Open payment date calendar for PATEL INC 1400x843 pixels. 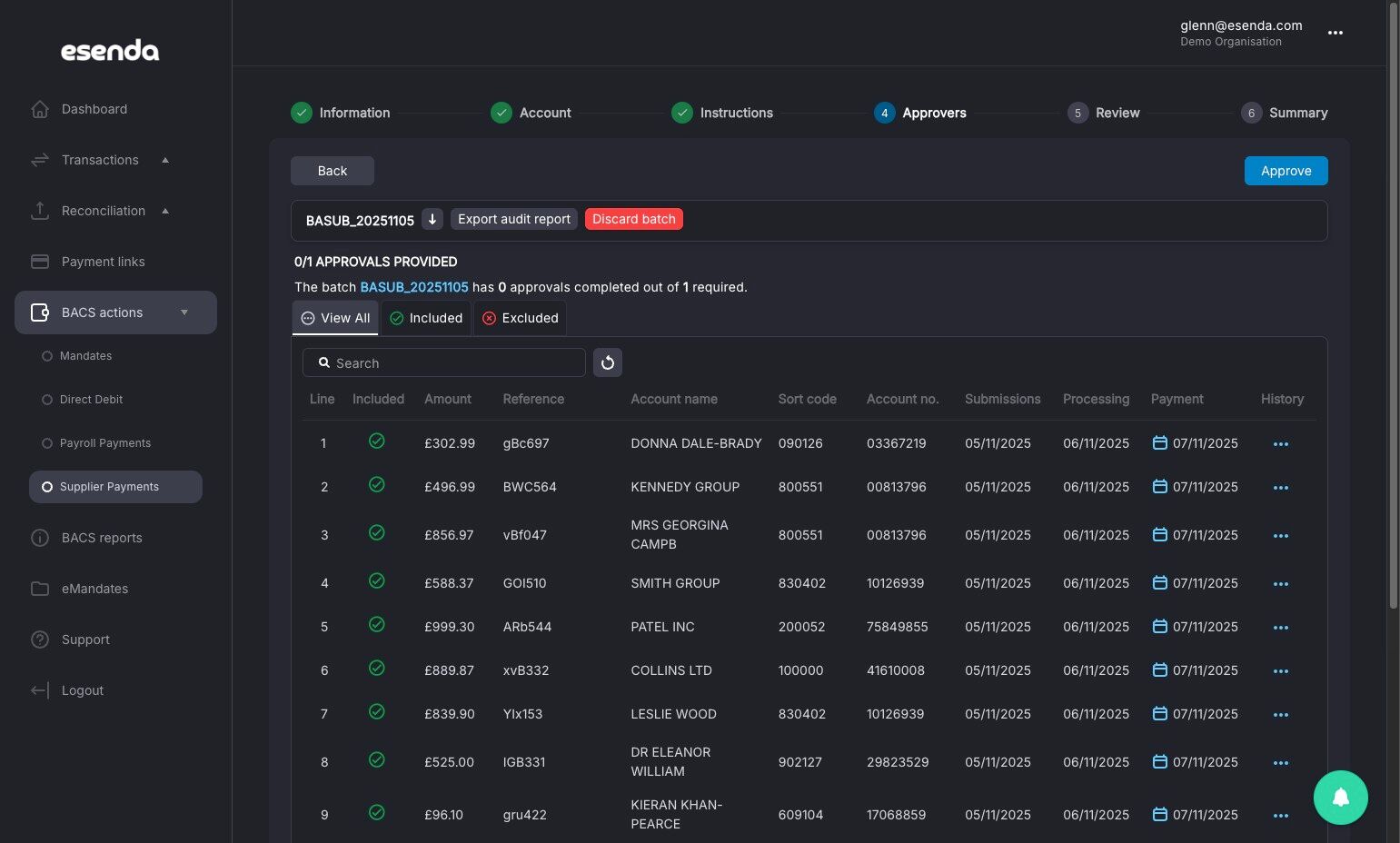tap(1159, 626)
